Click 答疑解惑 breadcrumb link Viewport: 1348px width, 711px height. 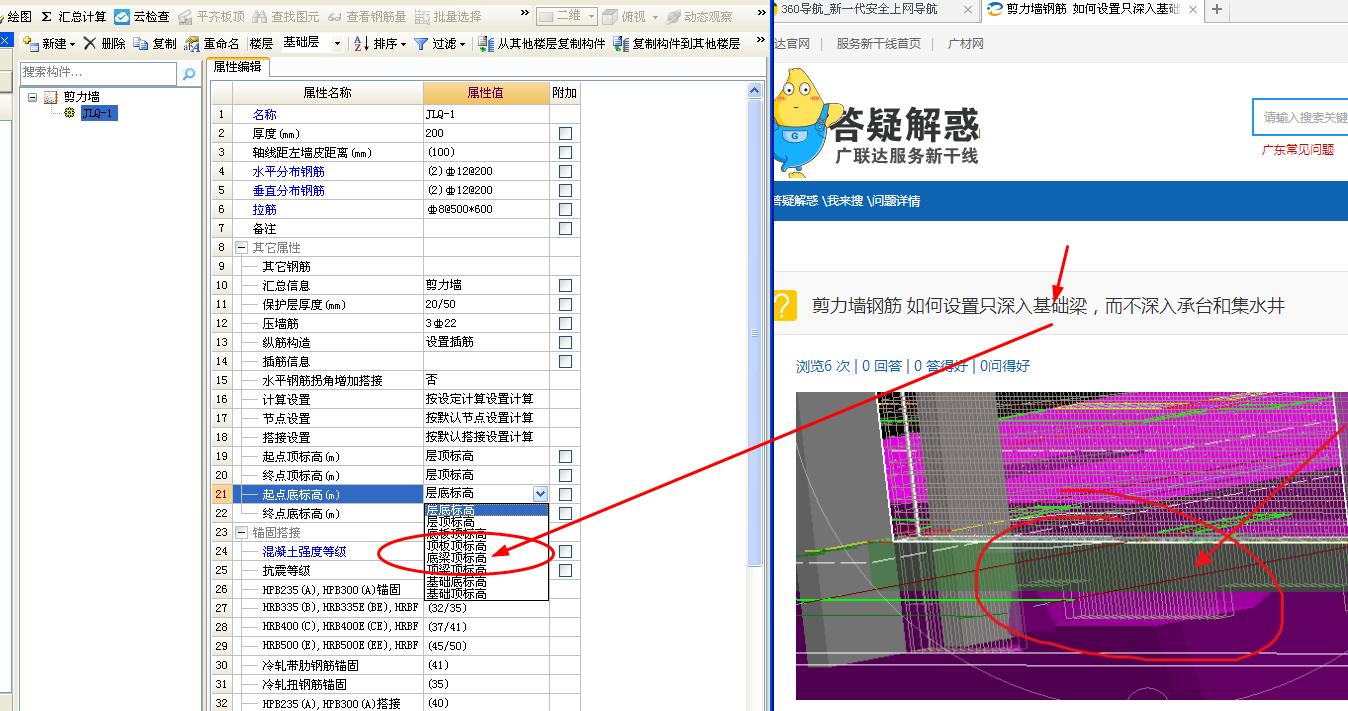(796, 201)
